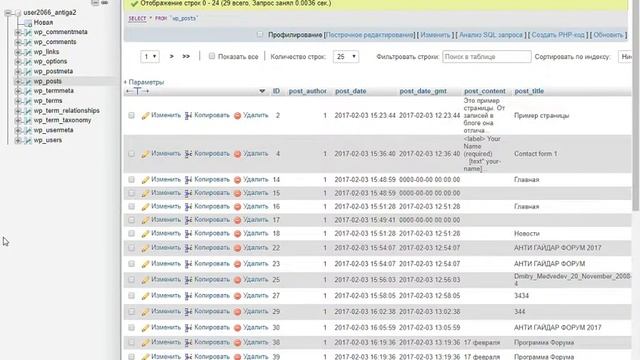Viewport: 640px width, 360px height.
Task: Sort by the post_date_gmt column header
Action: (423, 91)
